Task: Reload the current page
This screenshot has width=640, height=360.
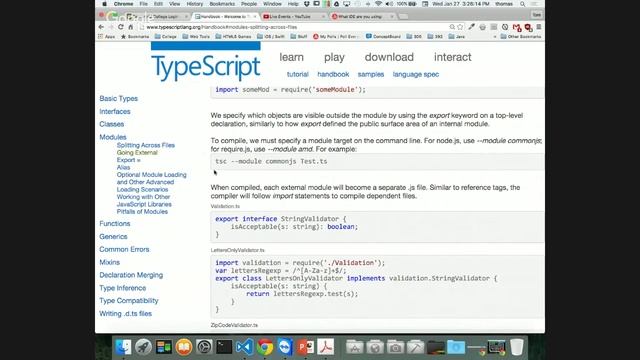Action: click(121, 27)
